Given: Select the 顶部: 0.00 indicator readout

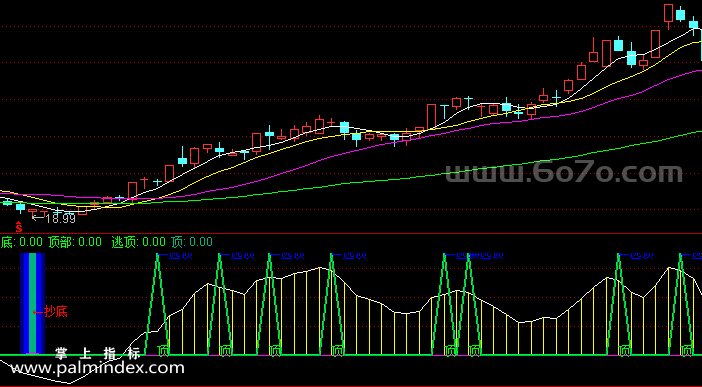Looking at the screenshot, I should click(x=75, y=242).
